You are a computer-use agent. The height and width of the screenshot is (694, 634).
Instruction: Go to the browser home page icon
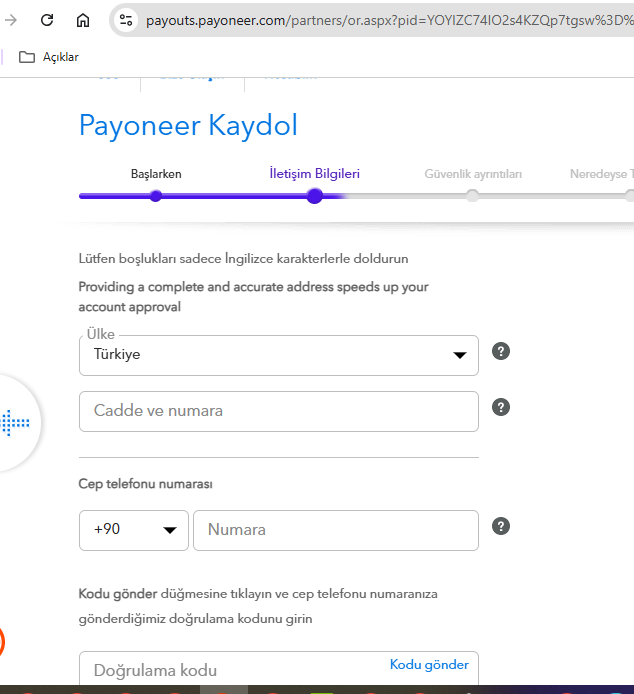pyautogui.click(x=83, y=20)
